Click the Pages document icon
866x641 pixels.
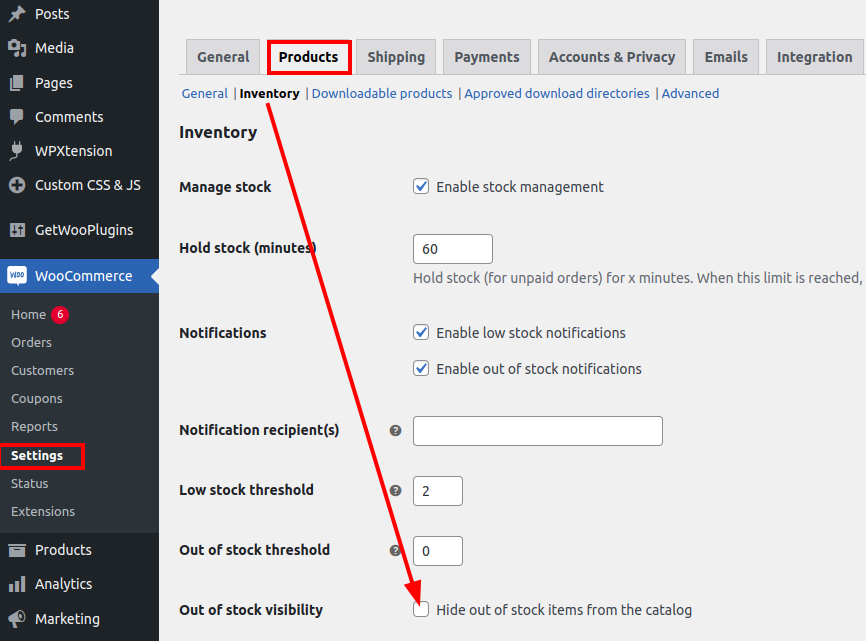(17, 83)
